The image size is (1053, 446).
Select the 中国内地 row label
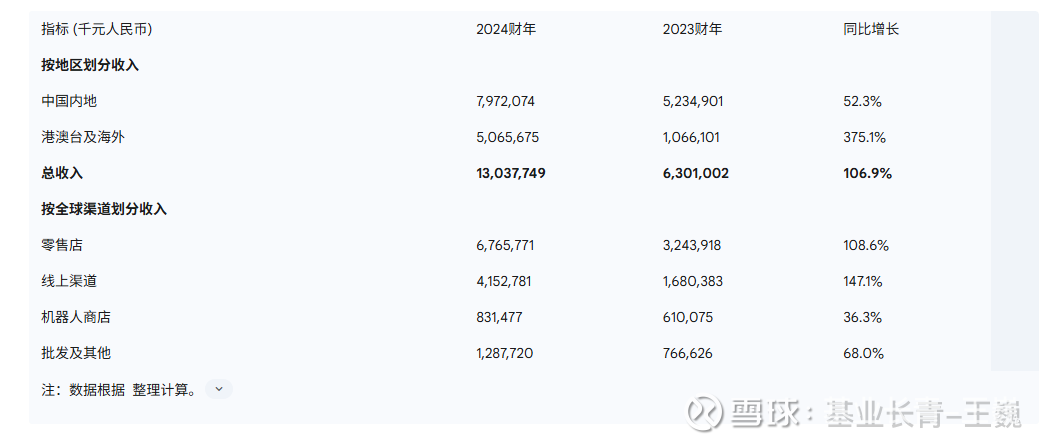pyautogui.click(x=69, y=101)
